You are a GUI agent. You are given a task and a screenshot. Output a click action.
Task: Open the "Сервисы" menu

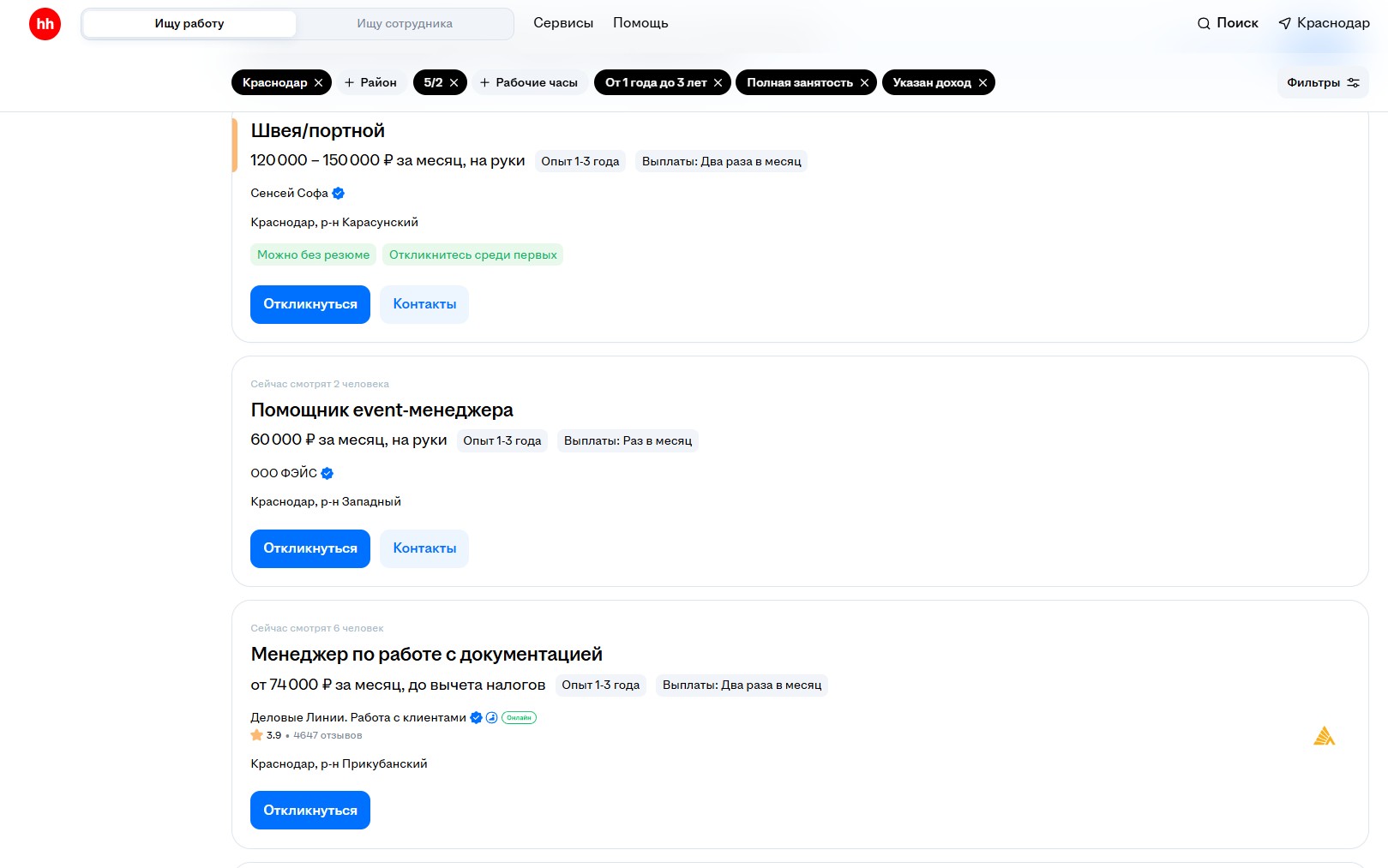click(x=563, y=23)
